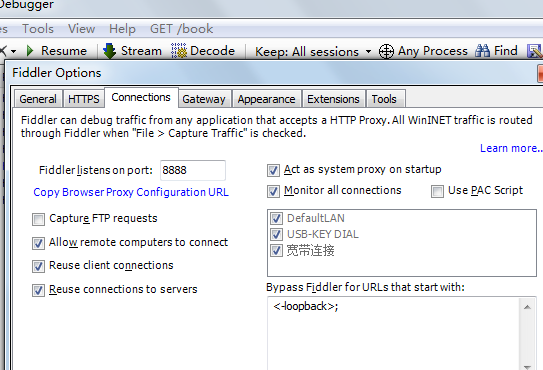This screenshot has height=370, width=543.
Task: Toggle Use PAC Script checkbox
Action: tap(437, 191)
